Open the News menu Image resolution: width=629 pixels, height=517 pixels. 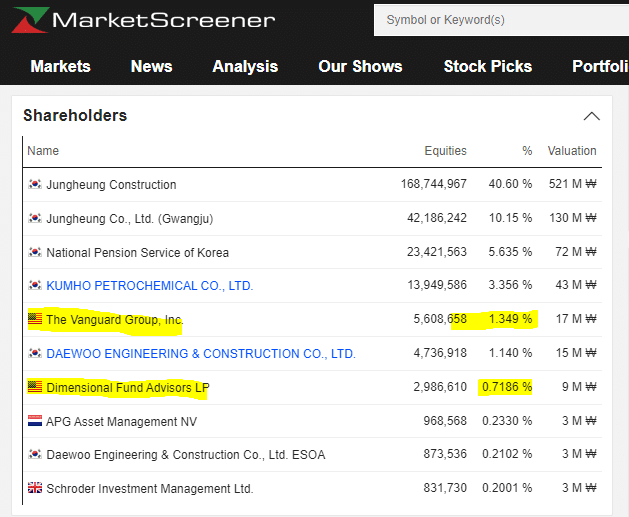(151, 67)
